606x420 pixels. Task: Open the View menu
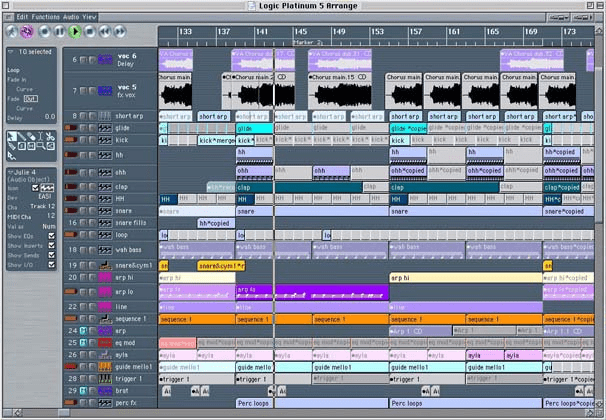[x=89, y=17]
